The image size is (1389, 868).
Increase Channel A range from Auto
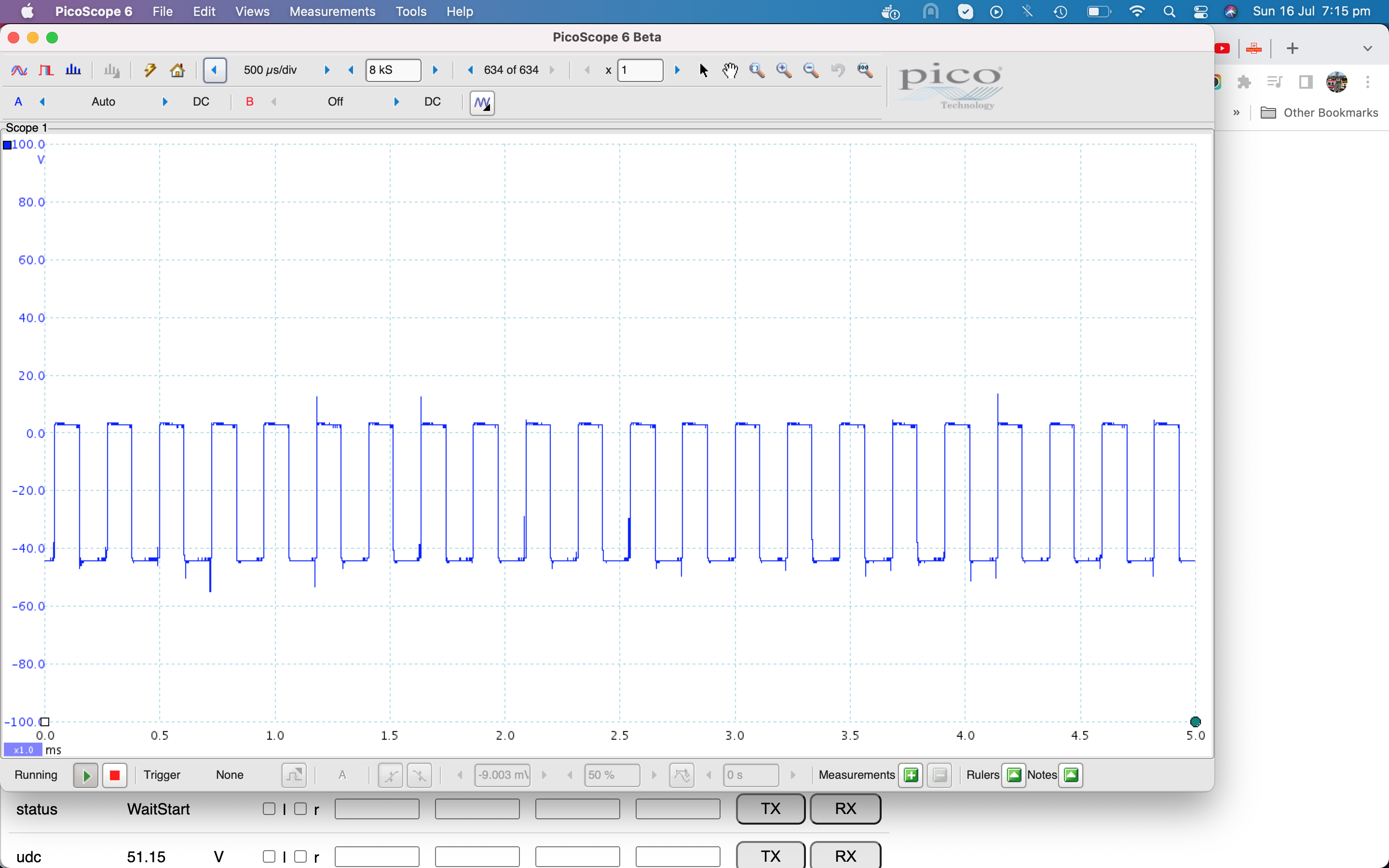point(165,102)
